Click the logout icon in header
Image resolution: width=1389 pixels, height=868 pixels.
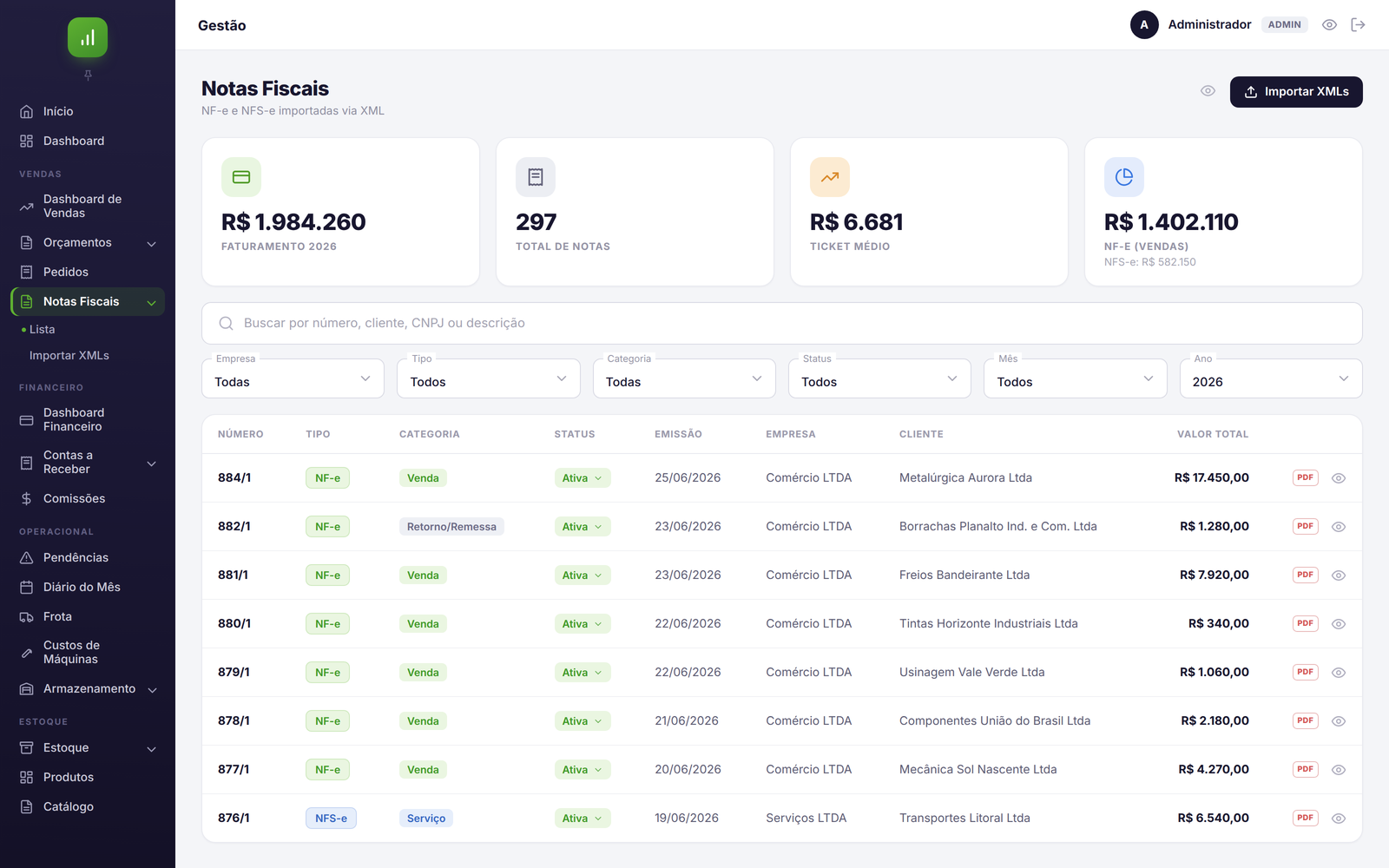click(x=1358, y=25)
